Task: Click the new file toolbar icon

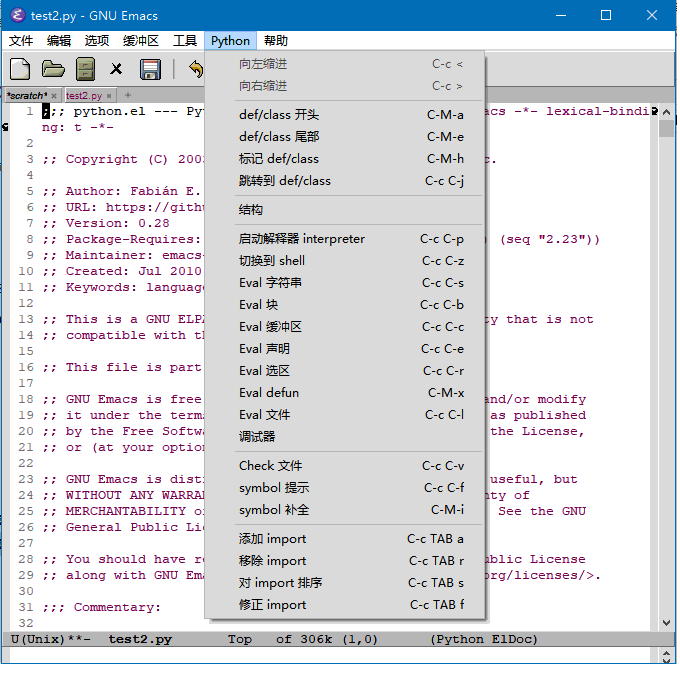Action: 20,69
